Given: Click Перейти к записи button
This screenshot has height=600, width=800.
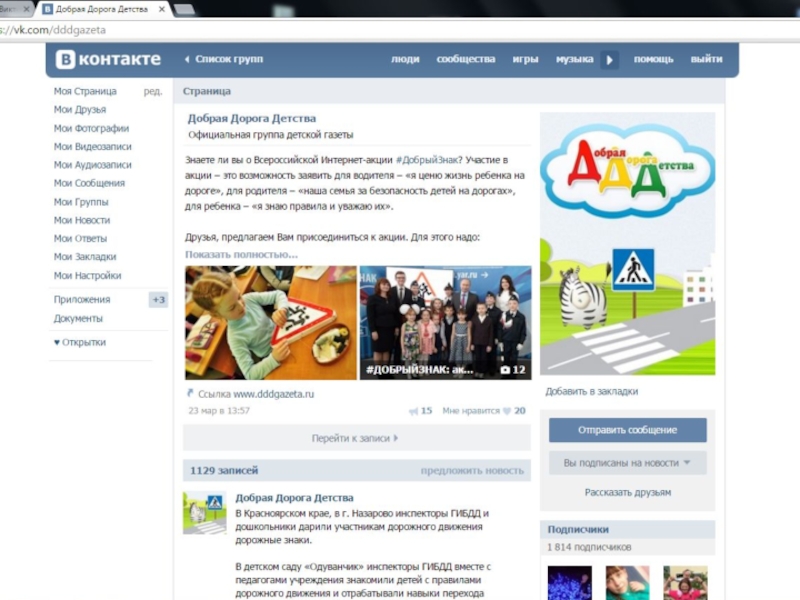Looking at the screenshot, I should pos(355,438).
